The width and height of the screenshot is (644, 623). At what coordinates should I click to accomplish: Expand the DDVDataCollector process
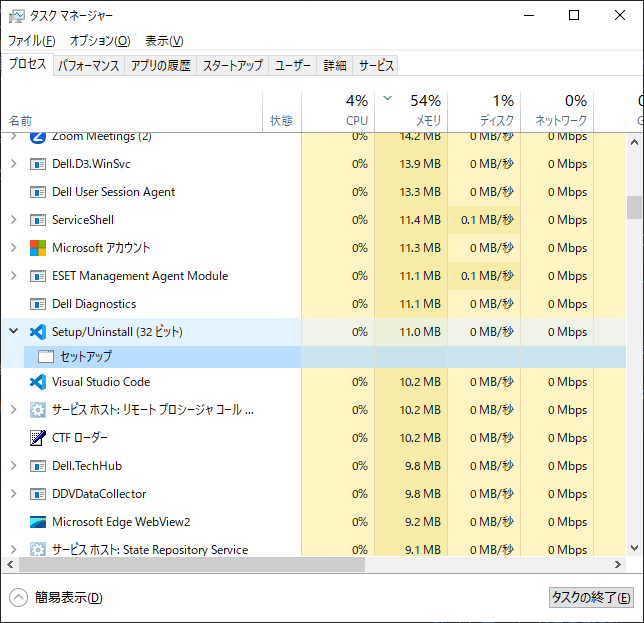tap(14, 494)
